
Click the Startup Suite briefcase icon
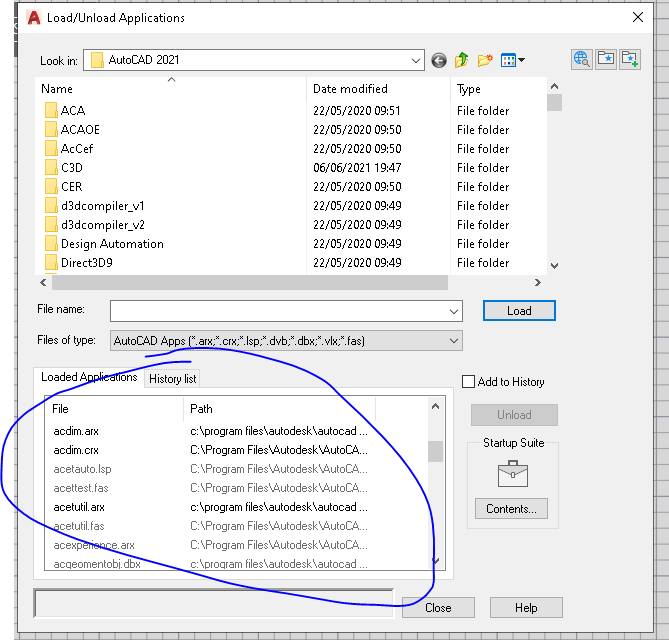513,474
